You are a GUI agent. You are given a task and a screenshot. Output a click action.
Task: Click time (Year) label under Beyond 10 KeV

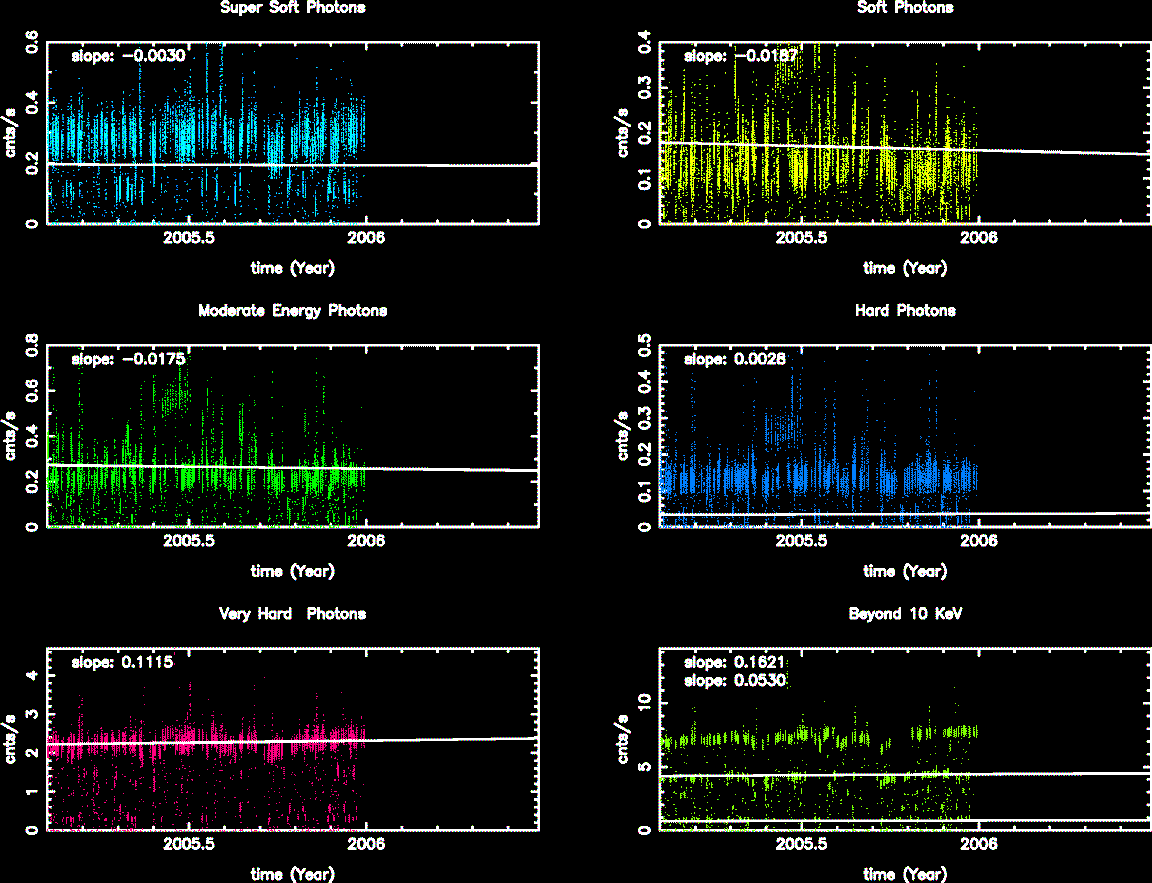[x=905, y=874]
